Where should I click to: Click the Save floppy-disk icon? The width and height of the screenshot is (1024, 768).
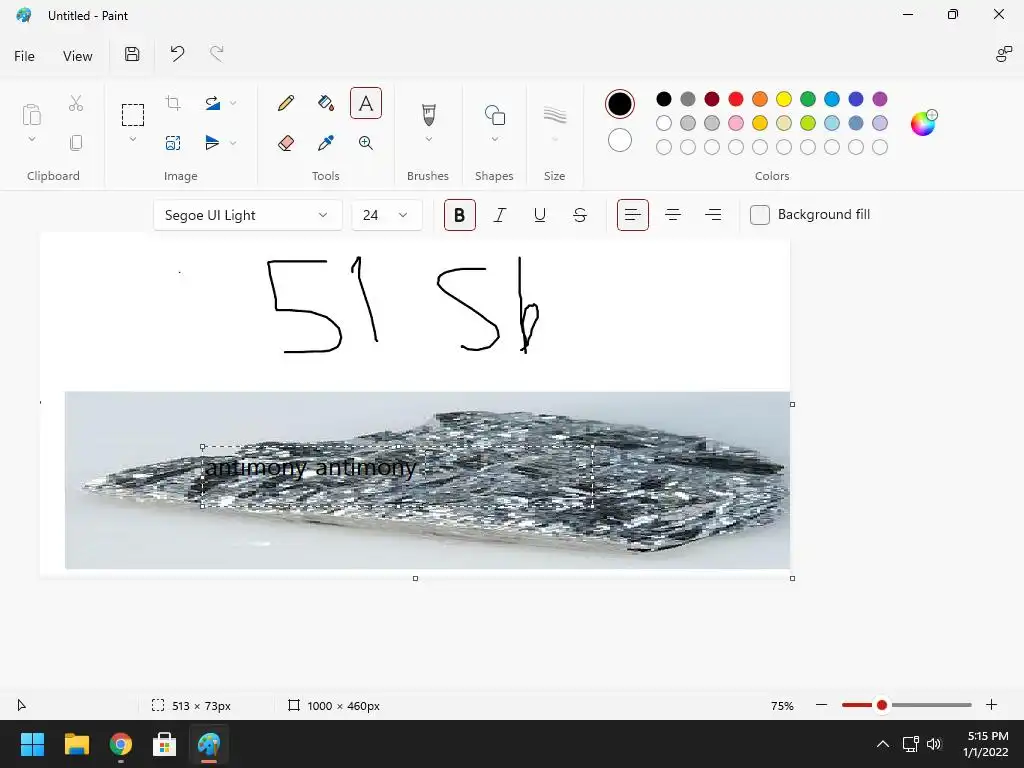click(x=132, y=54)
